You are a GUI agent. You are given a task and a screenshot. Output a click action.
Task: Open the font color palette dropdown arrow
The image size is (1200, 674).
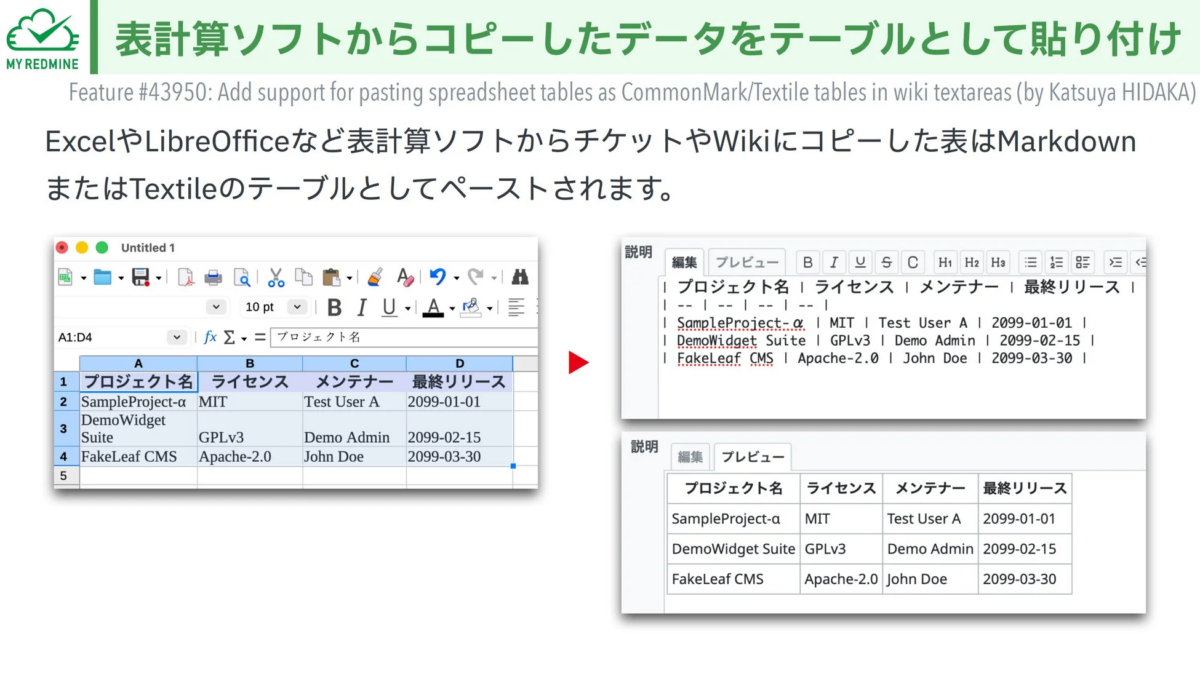click(452, 308)
